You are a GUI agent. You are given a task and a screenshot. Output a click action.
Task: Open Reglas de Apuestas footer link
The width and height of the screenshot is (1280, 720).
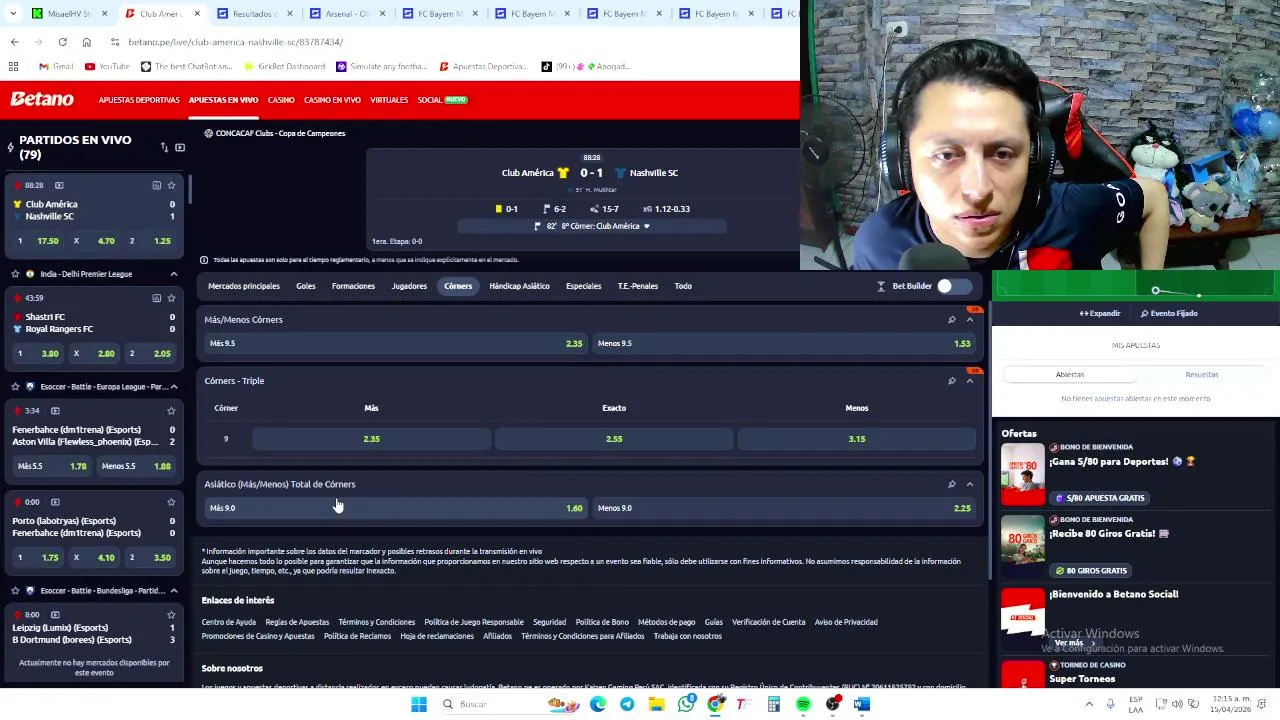click(x=297, y=622)
